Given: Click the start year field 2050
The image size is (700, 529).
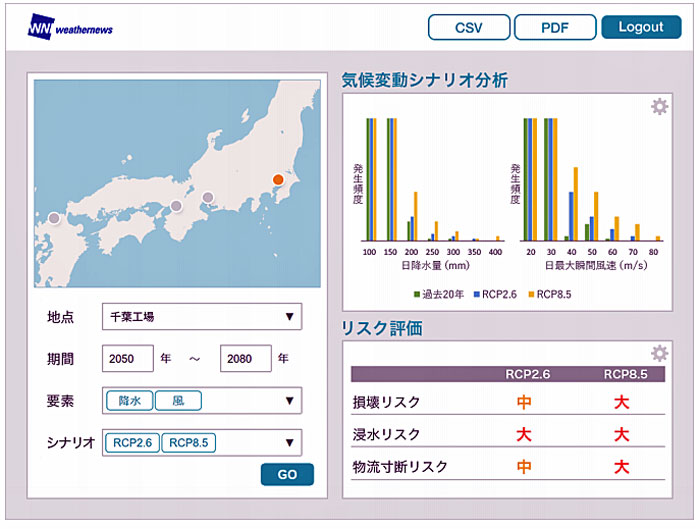Looking at the screenshot, I should click(x=128, y=358).
